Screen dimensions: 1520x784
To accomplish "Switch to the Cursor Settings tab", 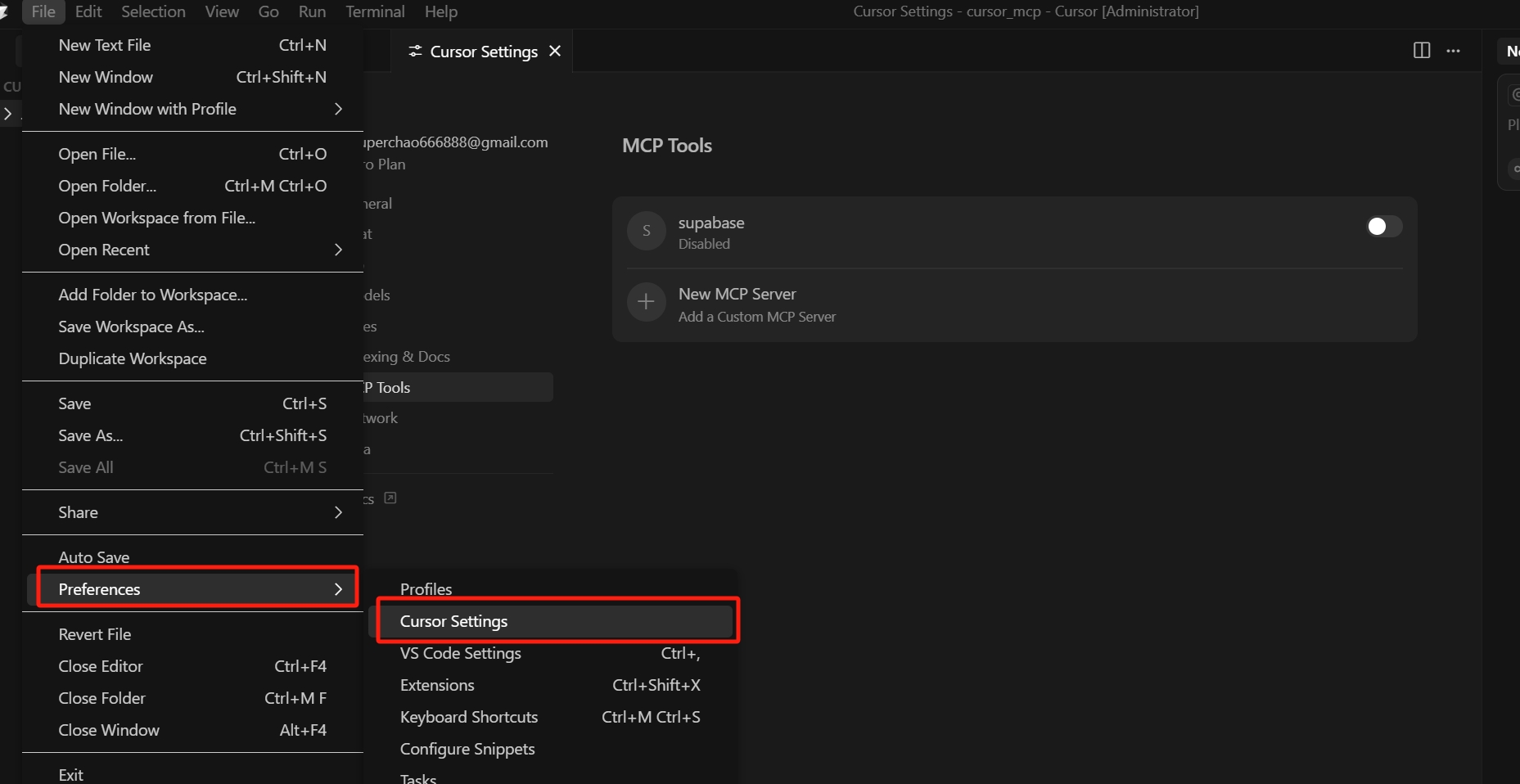I will click(x=483, y=52).
